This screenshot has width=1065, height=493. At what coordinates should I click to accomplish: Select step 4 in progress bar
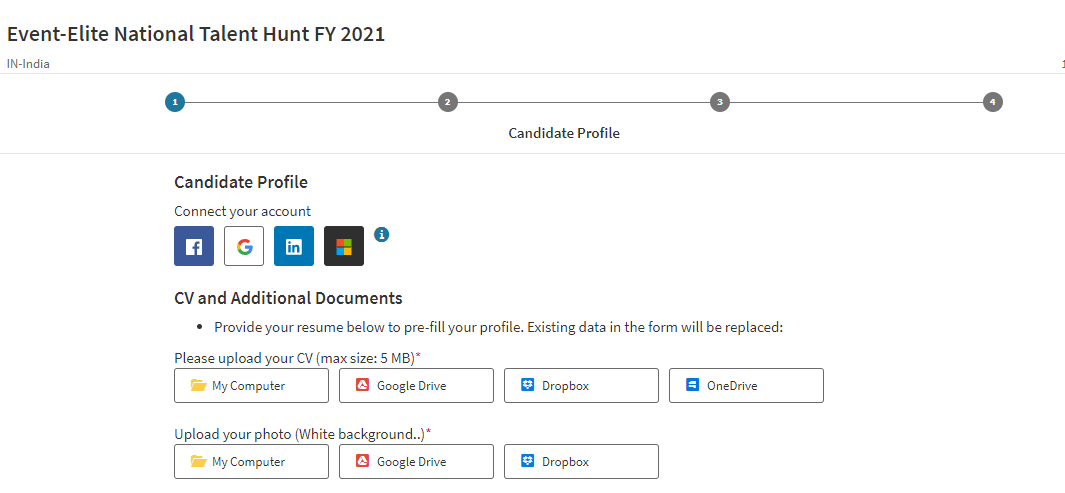[x=992, y=102]
